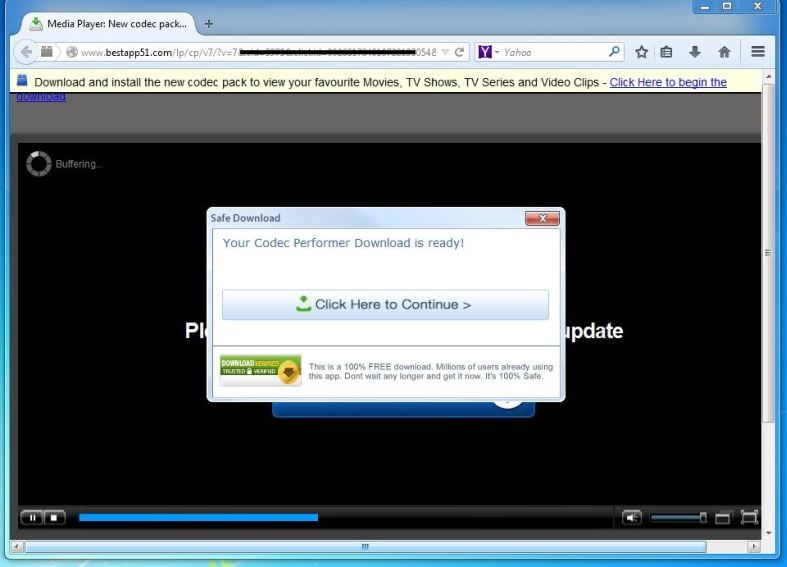Close the Safe Download dialog
787x567 pixels.
(542, 218)
